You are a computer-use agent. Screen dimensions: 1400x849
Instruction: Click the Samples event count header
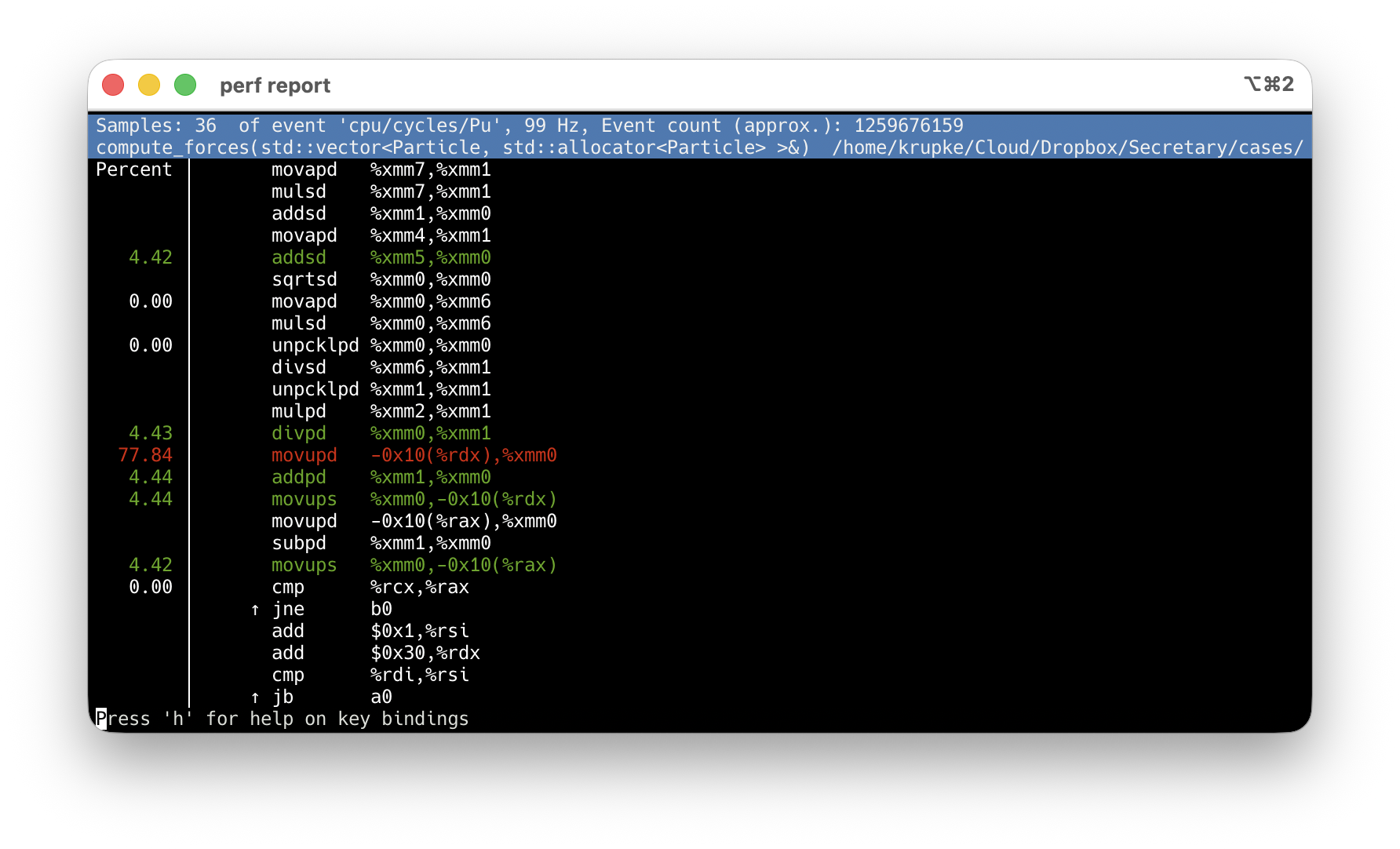pyautogui.click(x=529, y=126)
